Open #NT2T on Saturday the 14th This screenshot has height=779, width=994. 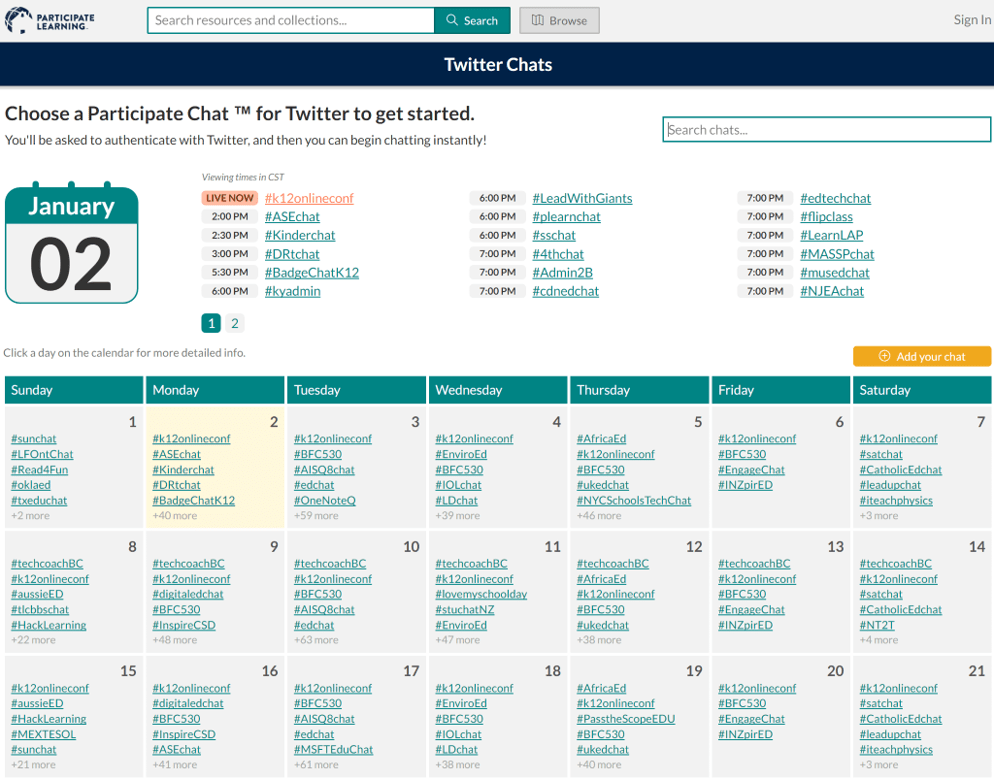tap(877, 625)
